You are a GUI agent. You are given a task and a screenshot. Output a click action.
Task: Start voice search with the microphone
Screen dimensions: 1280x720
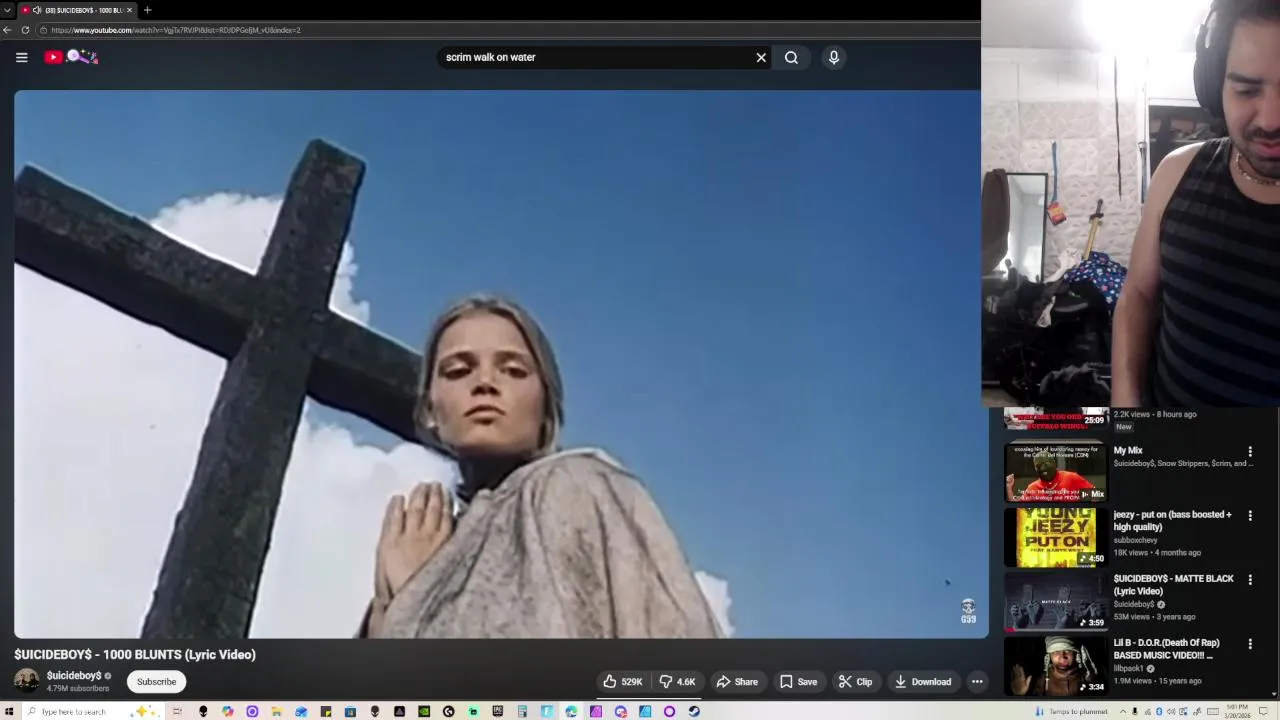pos(833,57)
